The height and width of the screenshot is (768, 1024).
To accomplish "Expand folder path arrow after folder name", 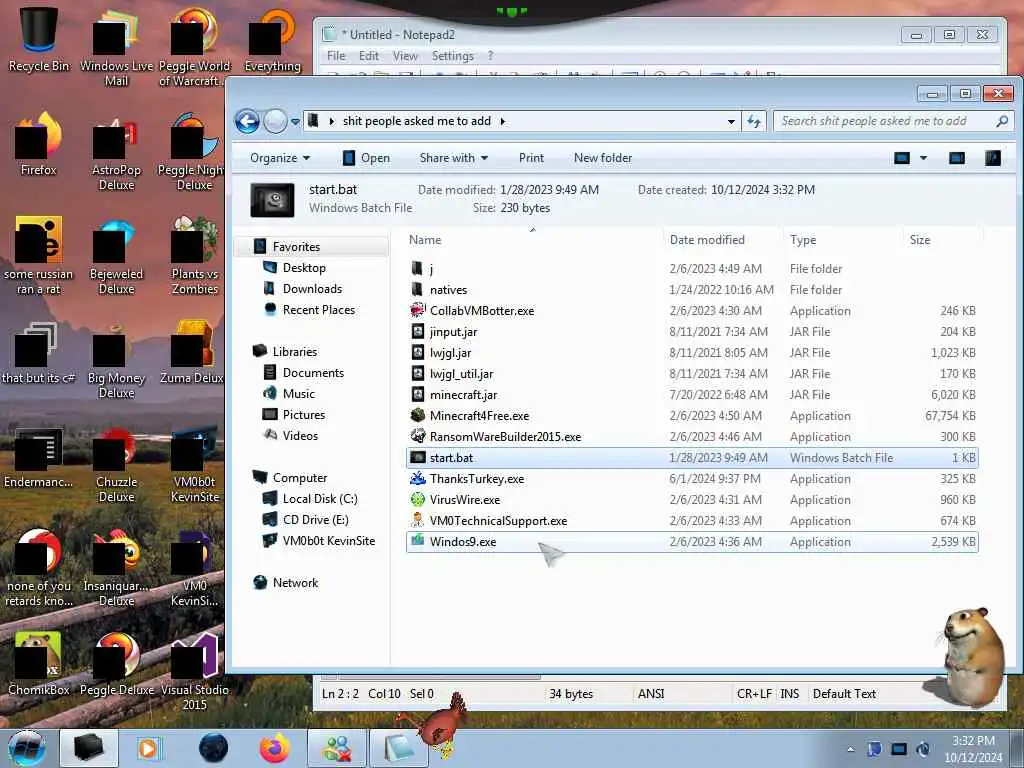I will [x=503, y=121].
